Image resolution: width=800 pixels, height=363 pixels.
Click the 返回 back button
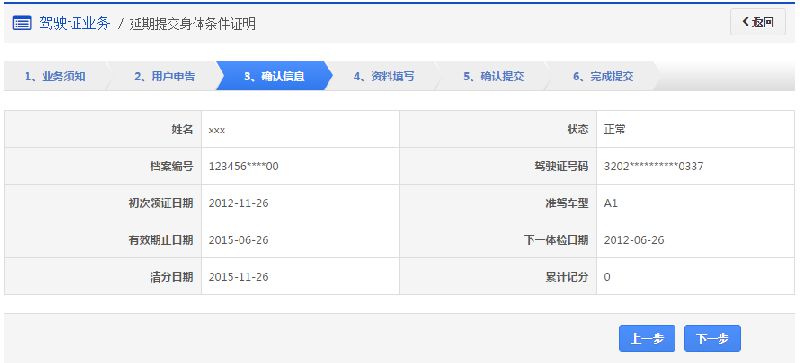tap(758, 22)
